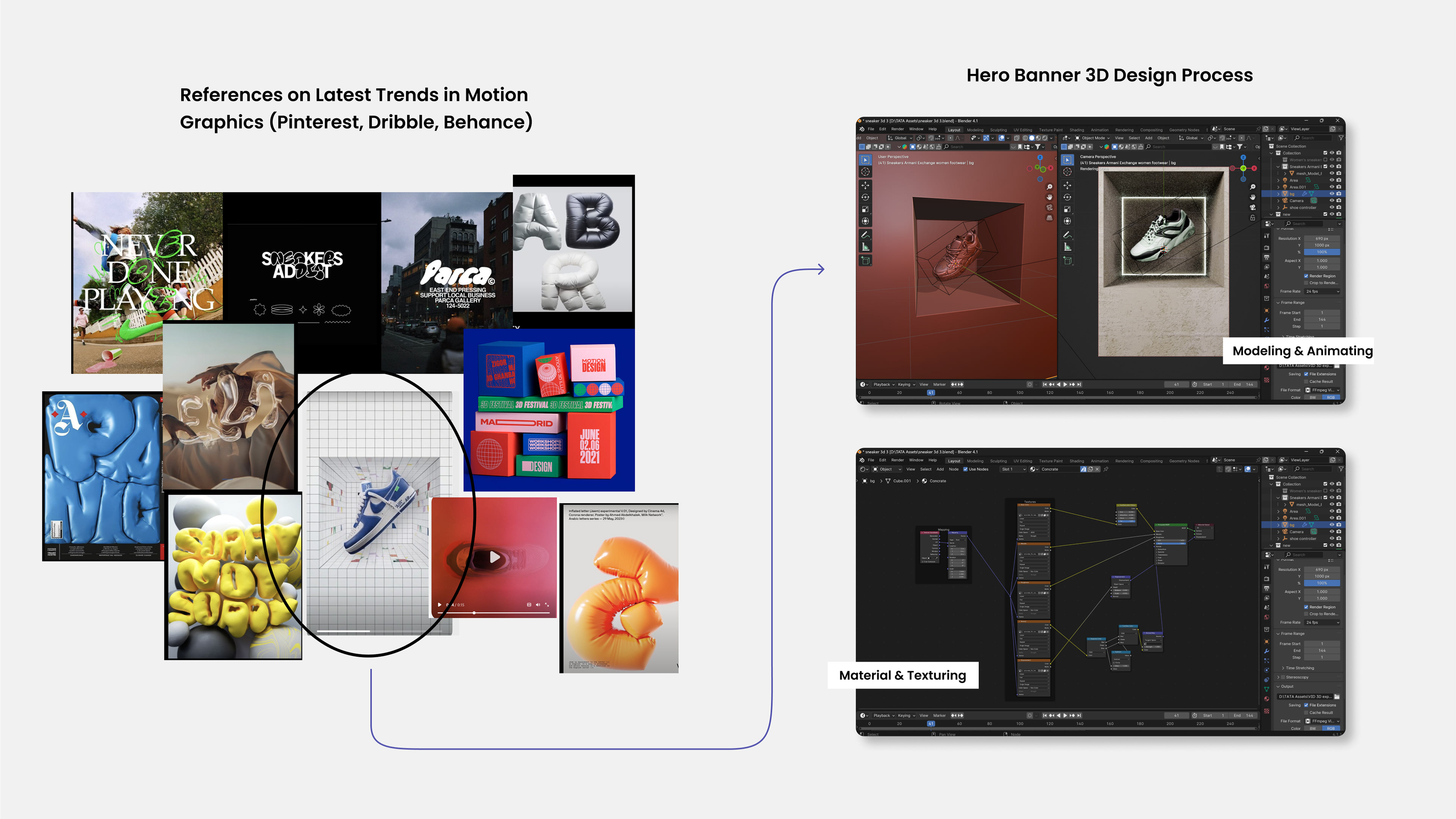Open the Object Mode dropdown
This screenshot has width=1456, height=819.
point(1092,138)
